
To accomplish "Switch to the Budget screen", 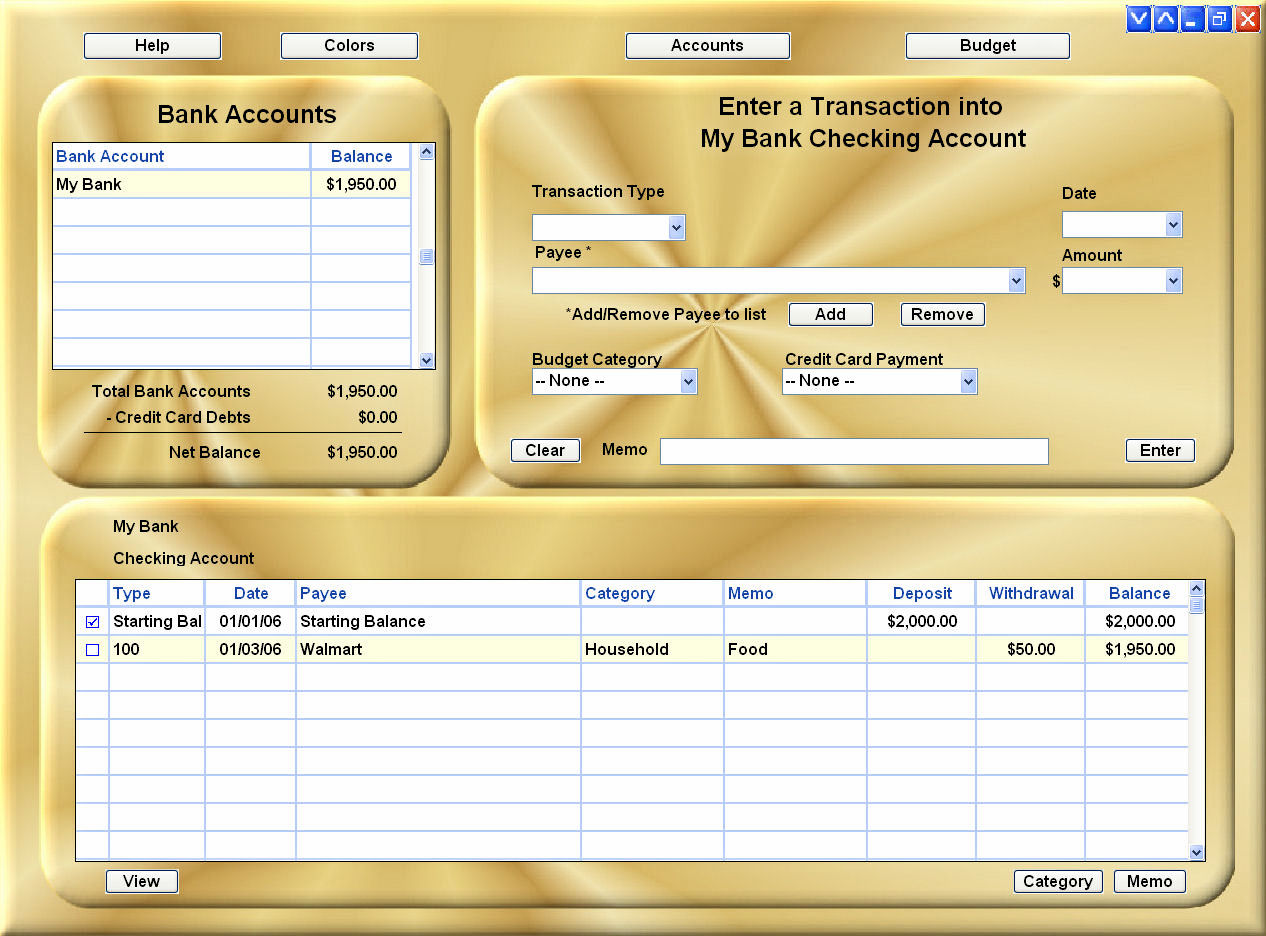I will [987, 45].
